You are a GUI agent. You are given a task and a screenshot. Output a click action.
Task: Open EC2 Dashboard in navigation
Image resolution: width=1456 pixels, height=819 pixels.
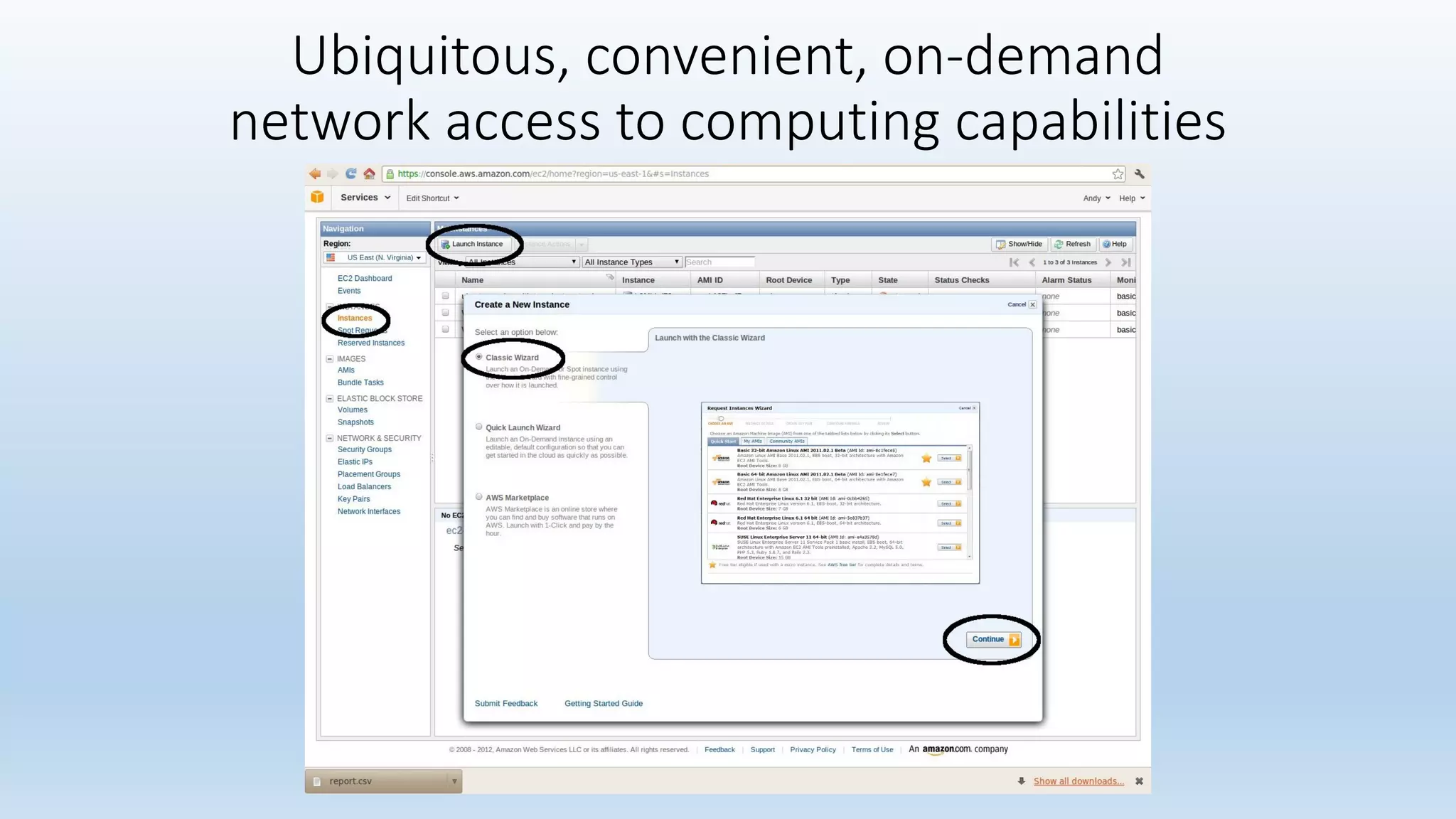coord(365,279)
